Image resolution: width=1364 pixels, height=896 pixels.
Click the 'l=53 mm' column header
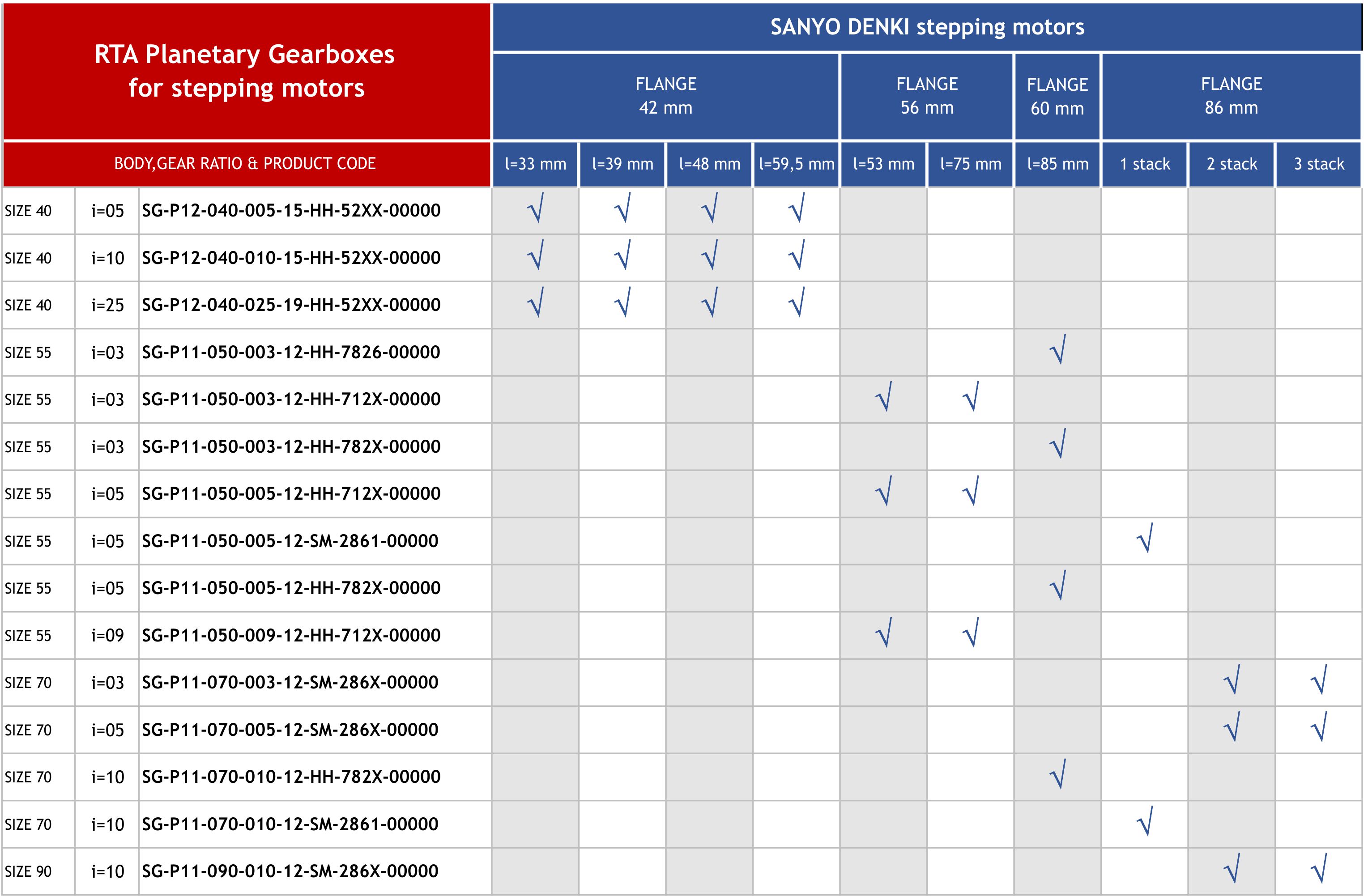point(884,164)
